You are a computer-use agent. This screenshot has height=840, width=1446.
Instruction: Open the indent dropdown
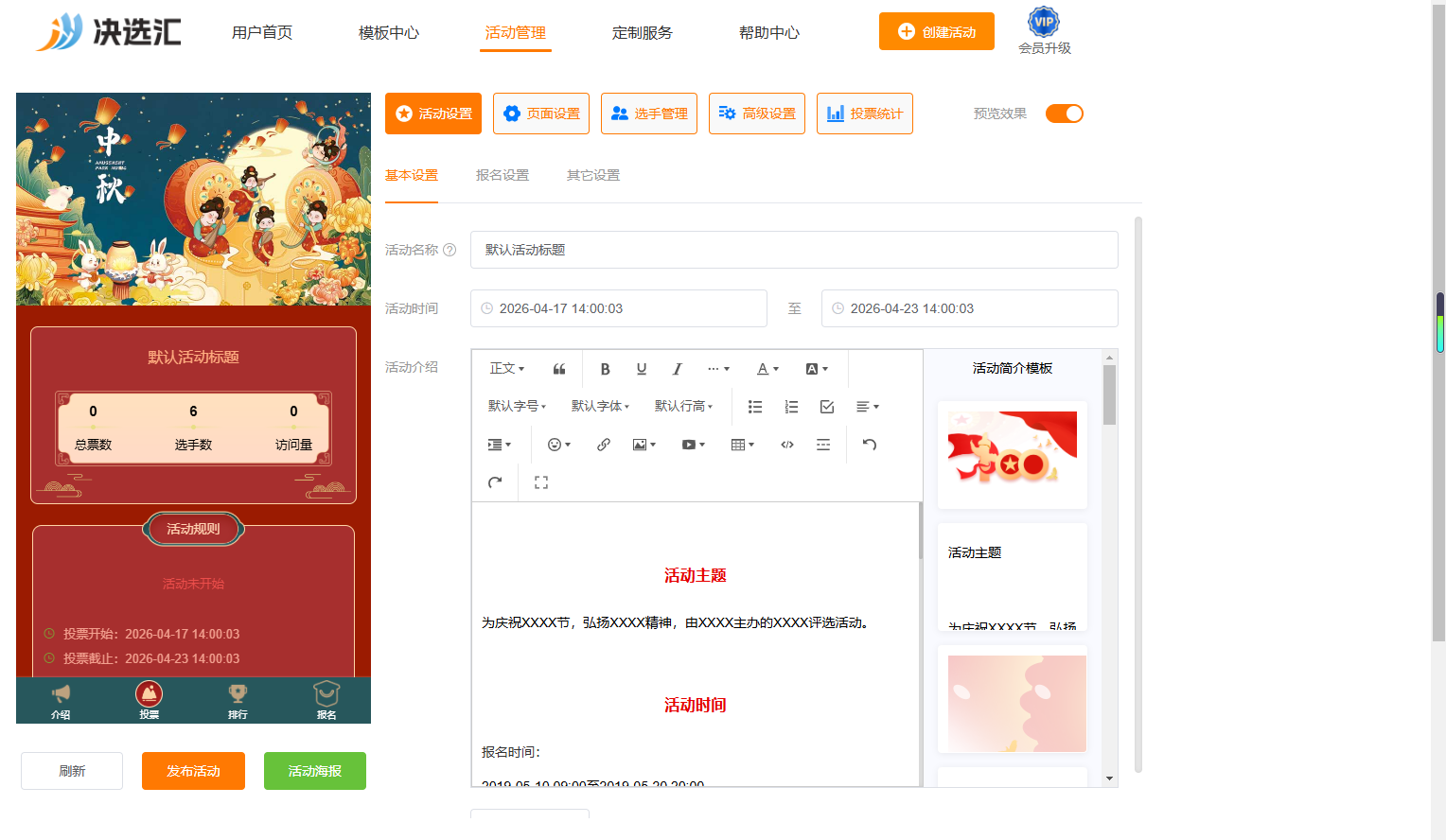pos(499,445)
